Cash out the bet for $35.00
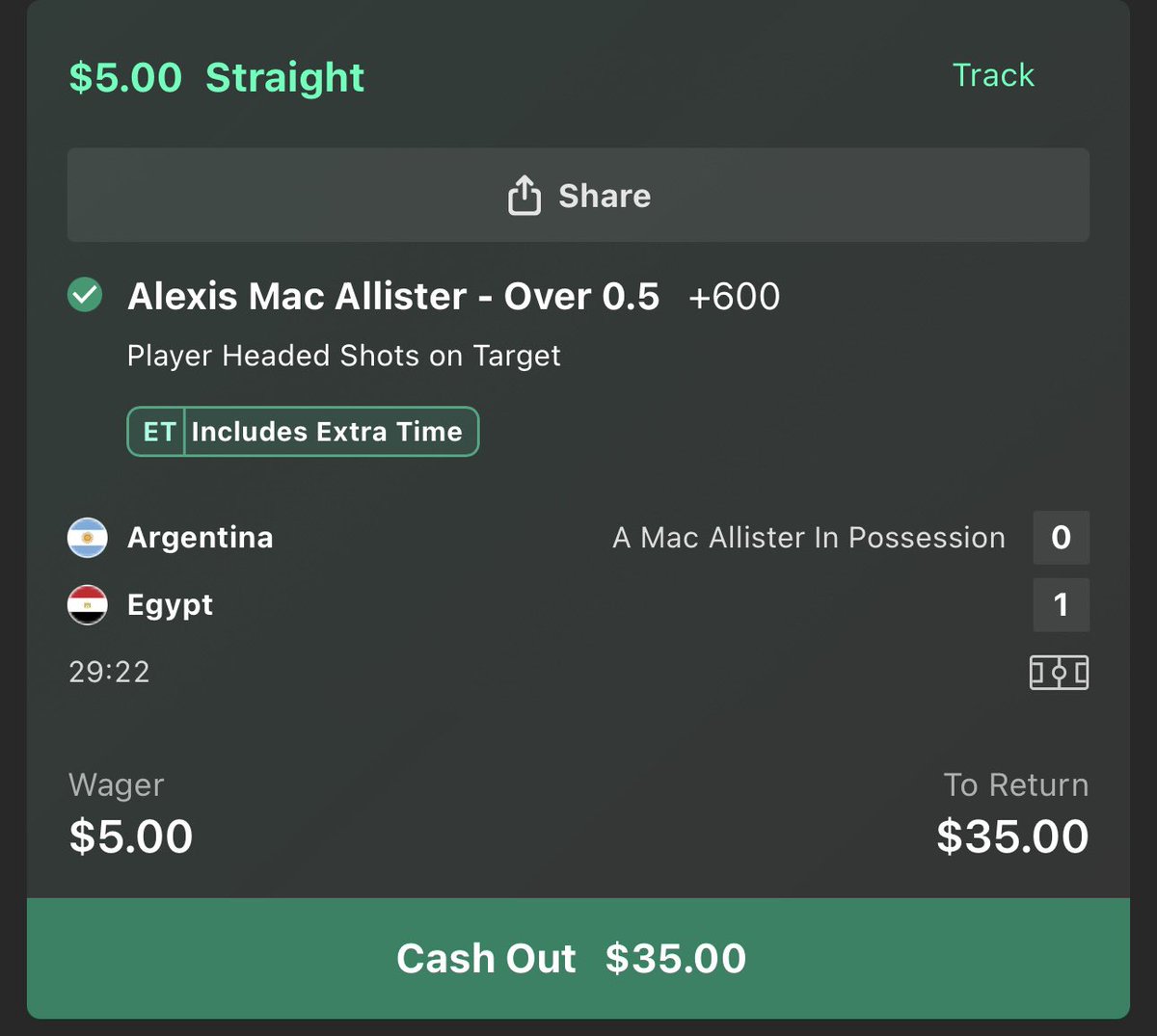 578,958
